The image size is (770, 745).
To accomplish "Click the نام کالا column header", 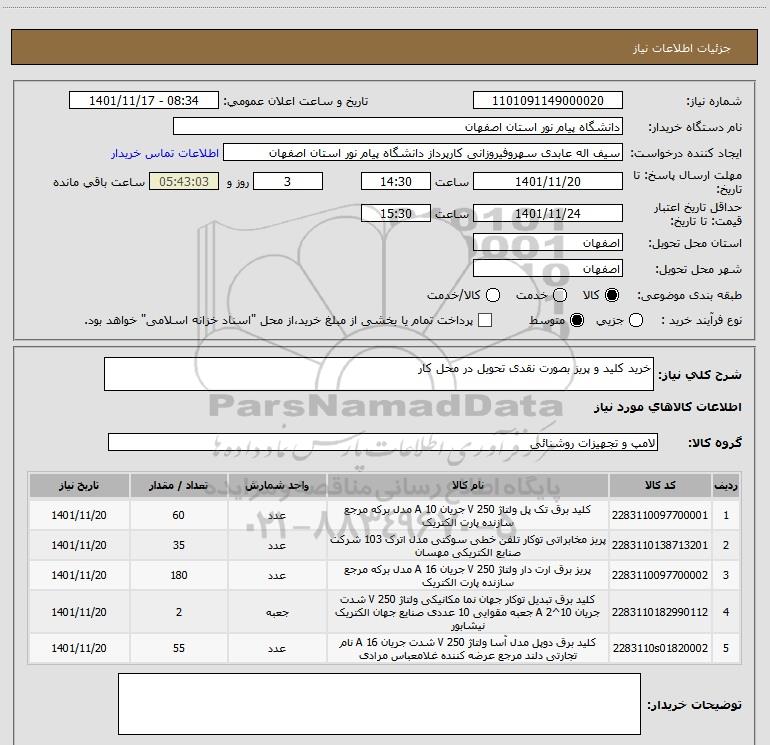I will pyautogui.click(x=468, y=485).
